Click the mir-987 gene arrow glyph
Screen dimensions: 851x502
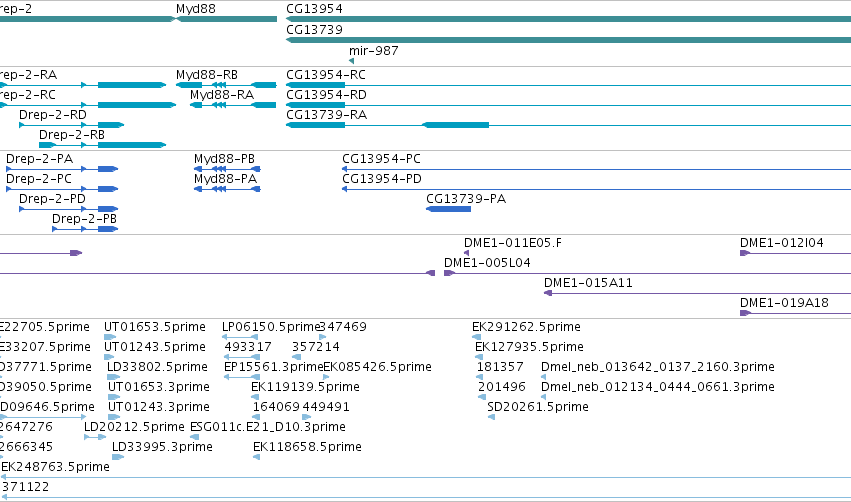352,61
